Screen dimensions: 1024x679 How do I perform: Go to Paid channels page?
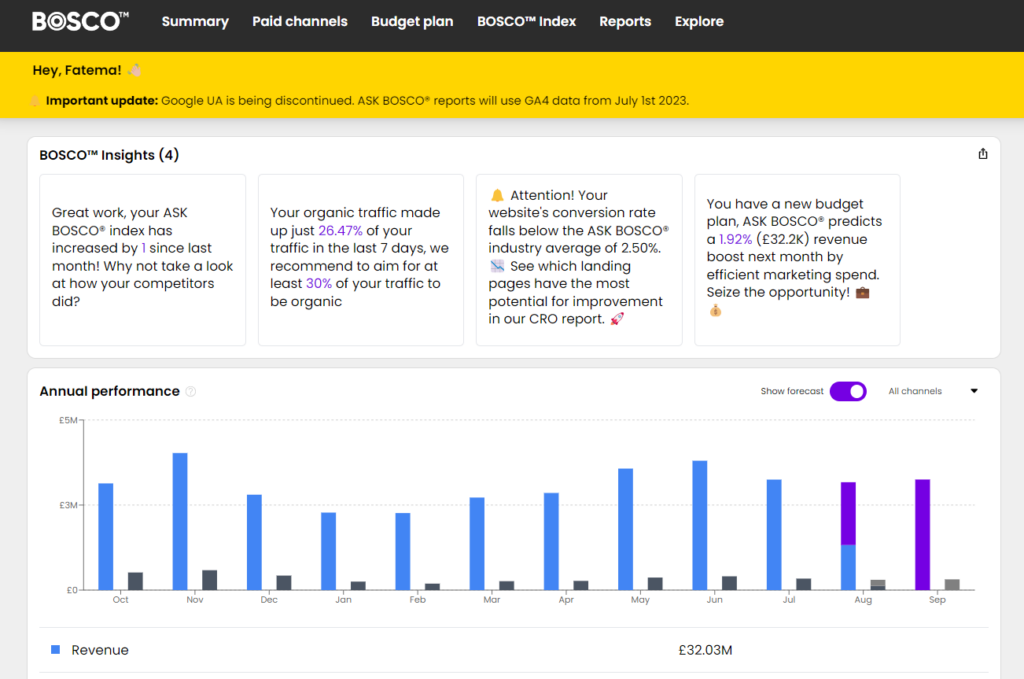(x=300, y=21)
